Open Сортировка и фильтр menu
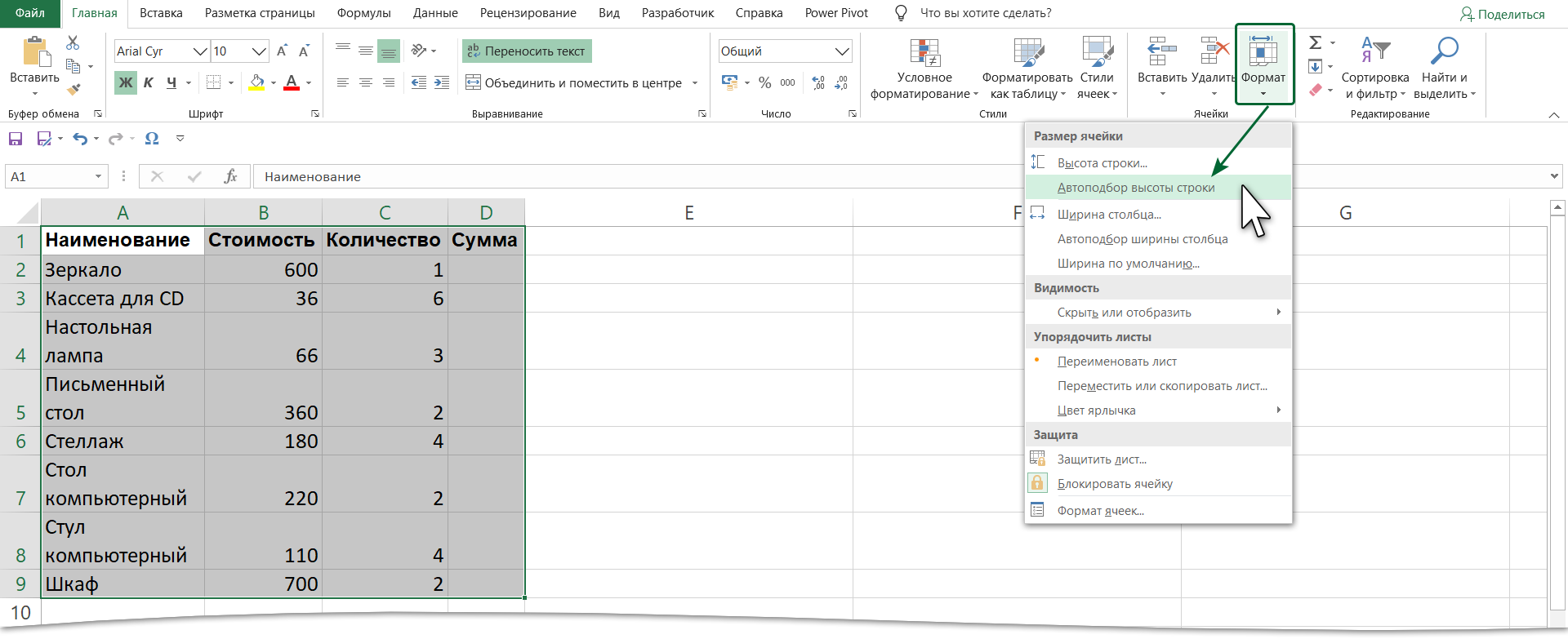Image resolution: width=1568 pixels, height=639 pixels. 1375,69
